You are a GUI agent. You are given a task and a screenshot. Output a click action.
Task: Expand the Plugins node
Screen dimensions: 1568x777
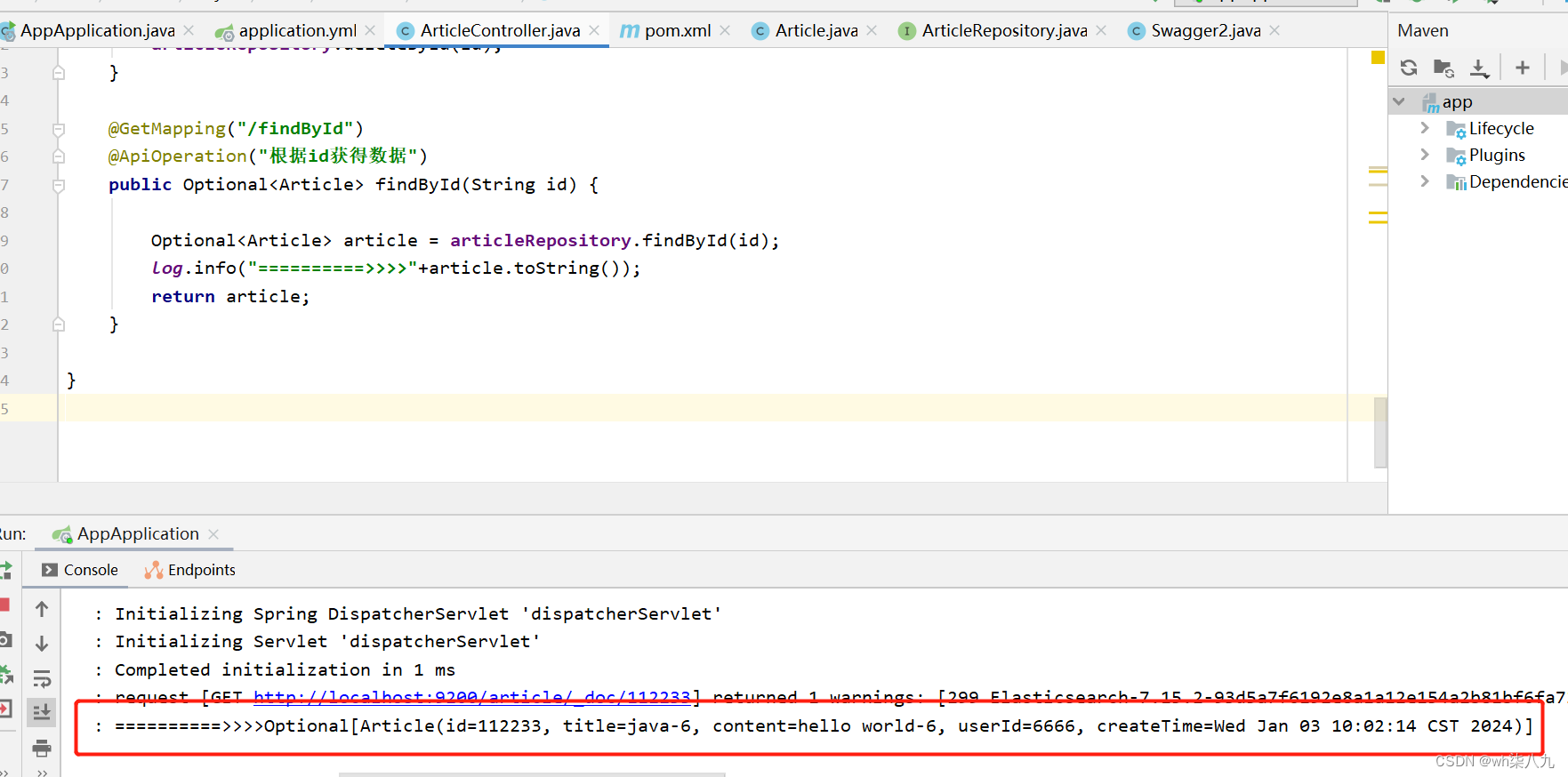1425,155
